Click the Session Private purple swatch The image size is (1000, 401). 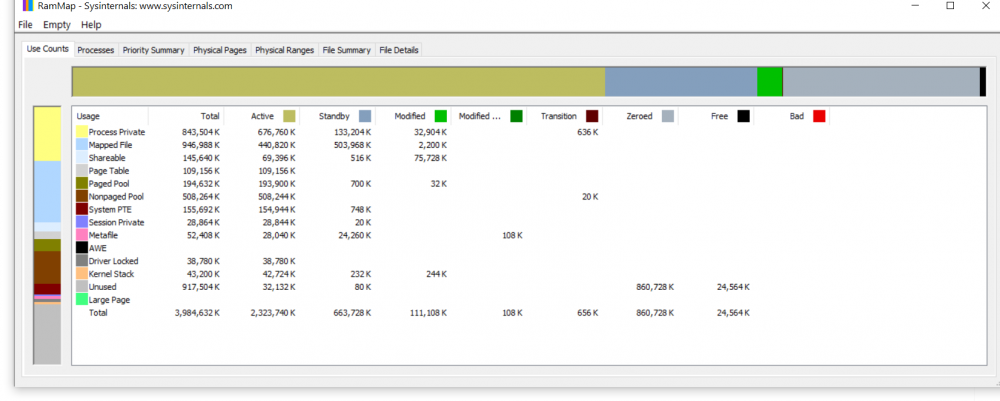[x=82, y=222]
